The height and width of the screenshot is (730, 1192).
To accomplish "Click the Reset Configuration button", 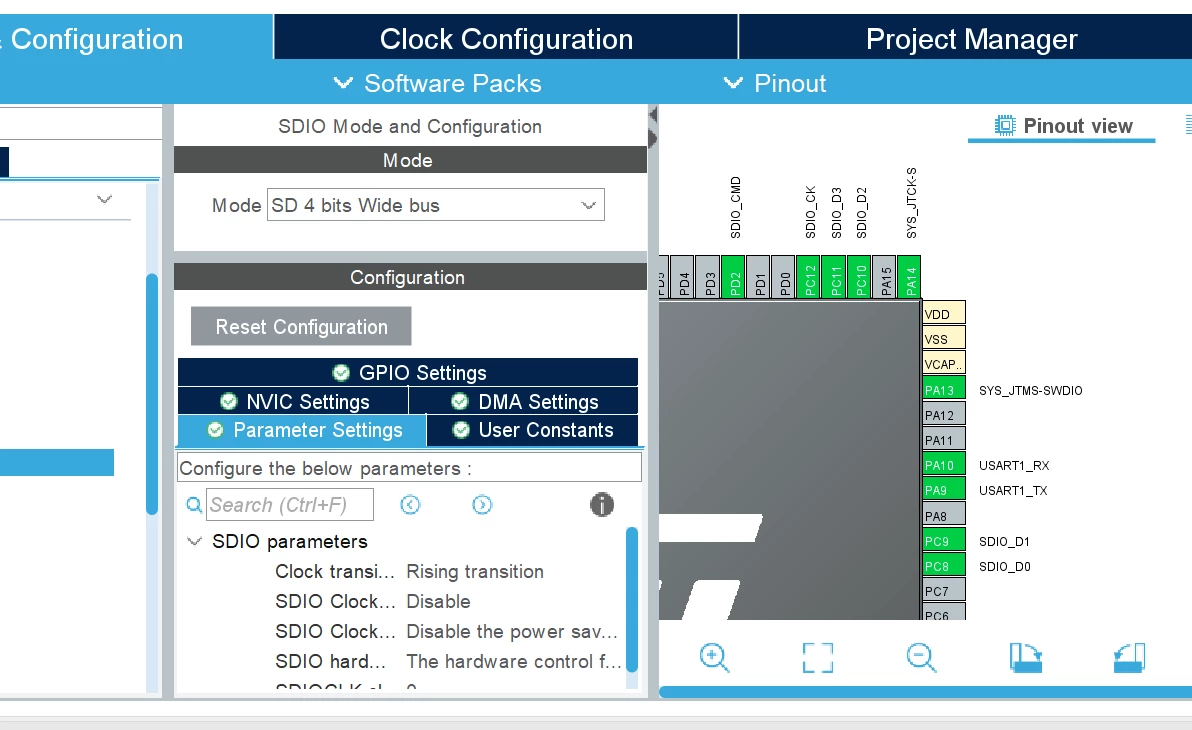I will [x=301, y=326].
